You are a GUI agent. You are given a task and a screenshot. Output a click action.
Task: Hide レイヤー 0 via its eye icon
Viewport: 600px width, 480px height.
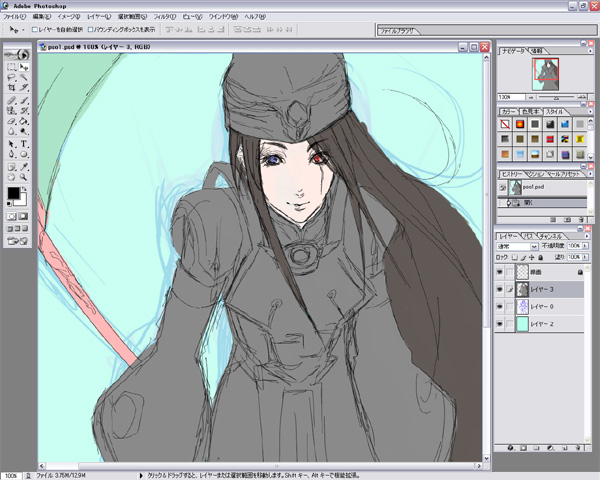click(x=499, y=307)
